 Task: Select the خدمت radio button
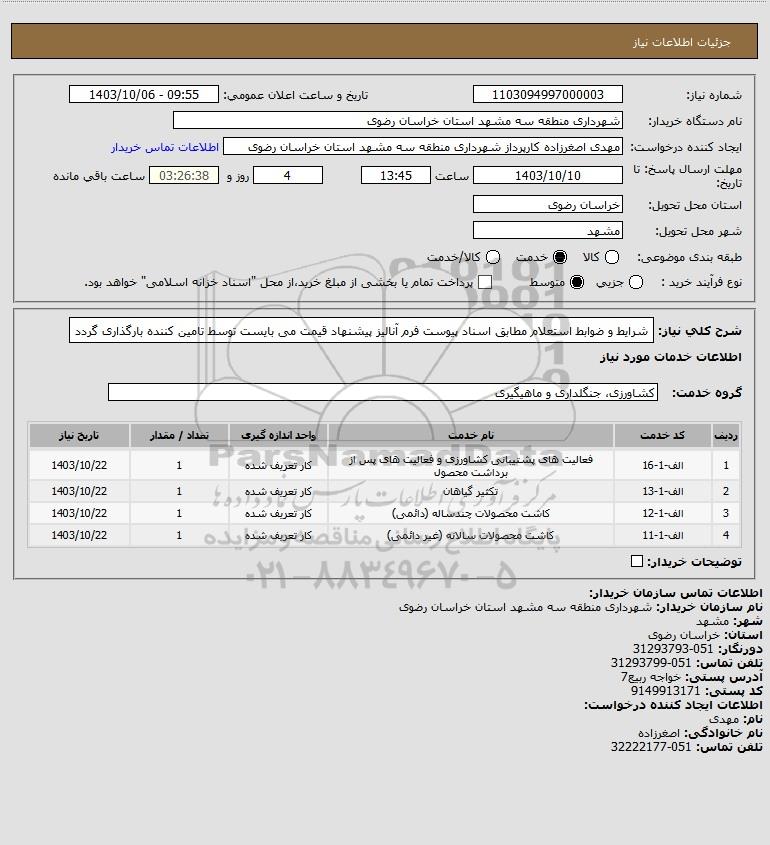click(560, 257)
